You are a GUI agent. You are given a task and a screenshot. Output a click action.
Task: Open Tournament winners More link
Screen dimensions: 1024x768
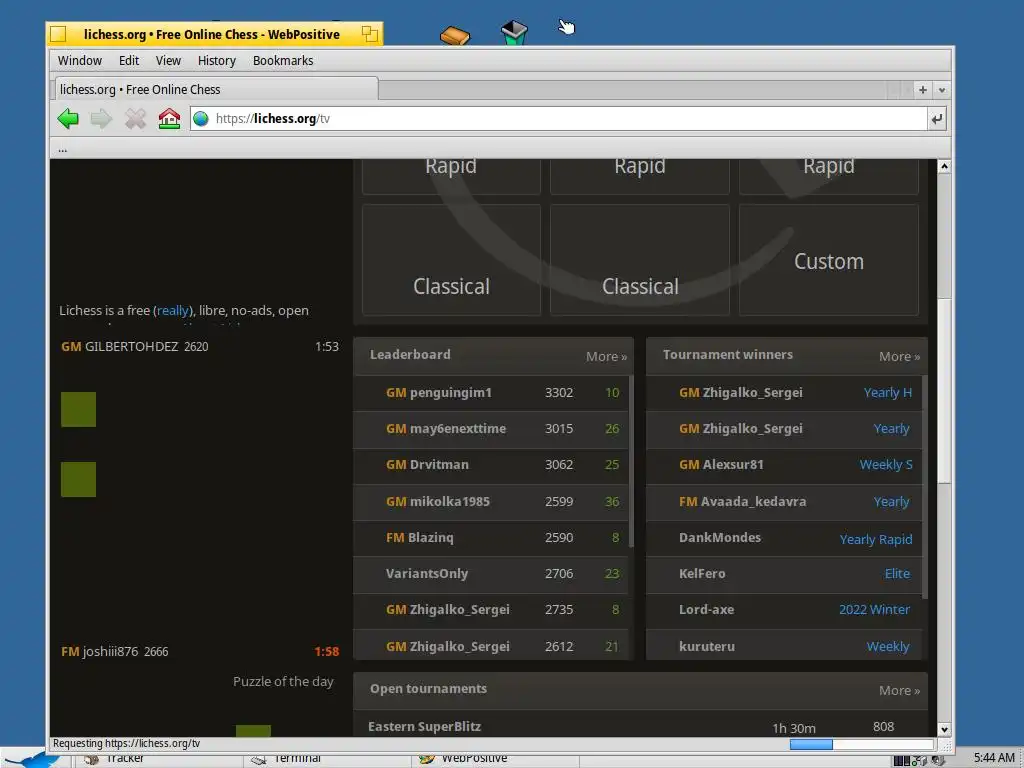click(x=899, y=357)
